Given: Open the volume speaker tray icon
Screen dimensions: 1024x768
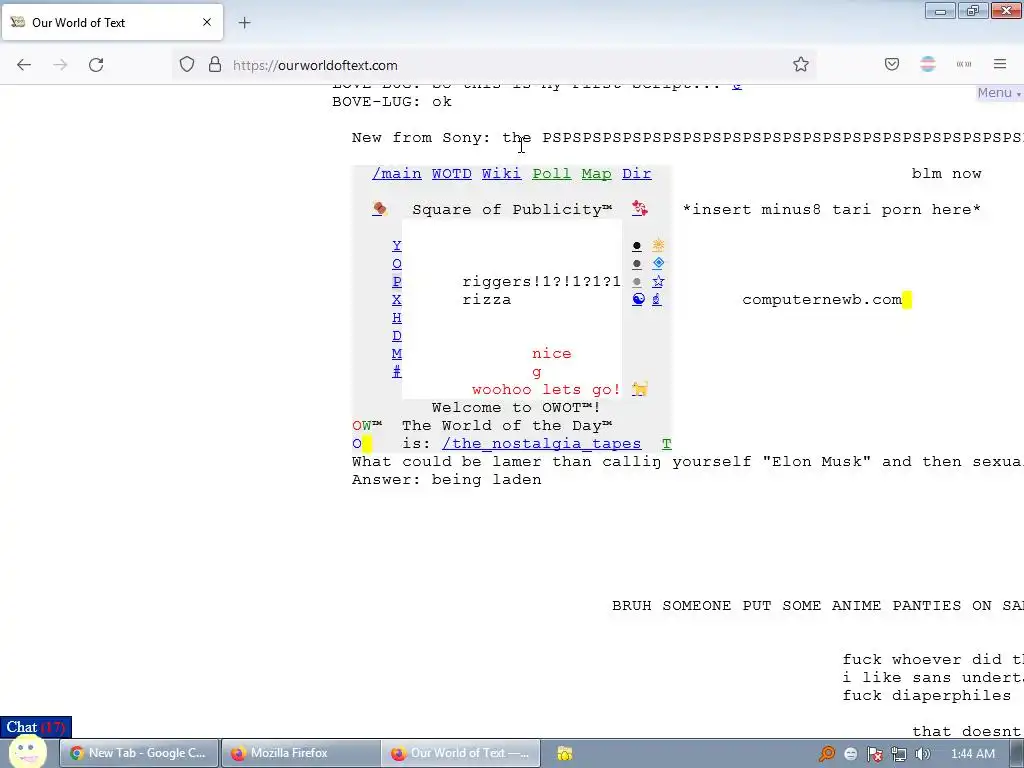Looking at the screenshot, I should point(923,754).
